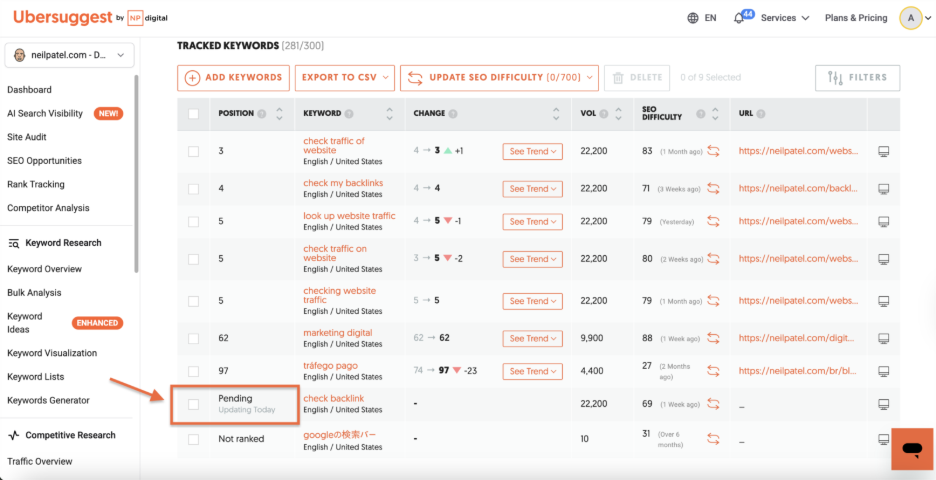Screen dimensions: 936x480
Task: Open the notifications bell icon
Action: pos(739,19)
